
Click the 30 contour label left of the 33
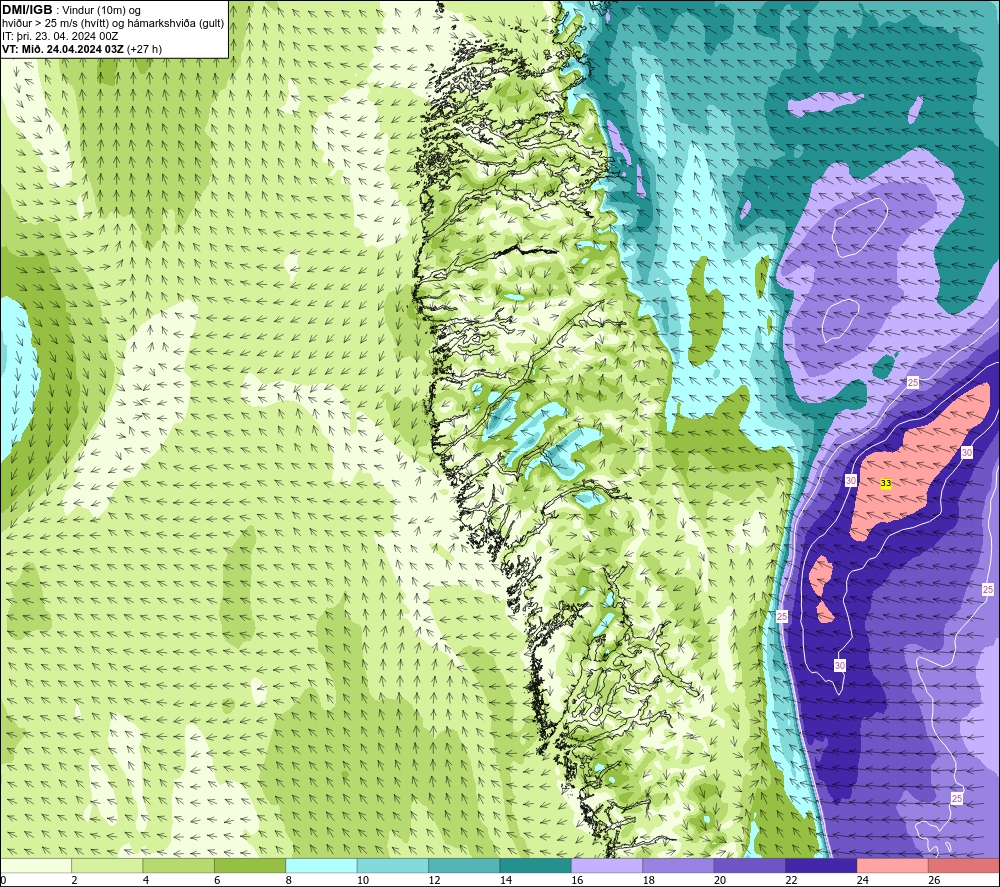coord(851,480)
